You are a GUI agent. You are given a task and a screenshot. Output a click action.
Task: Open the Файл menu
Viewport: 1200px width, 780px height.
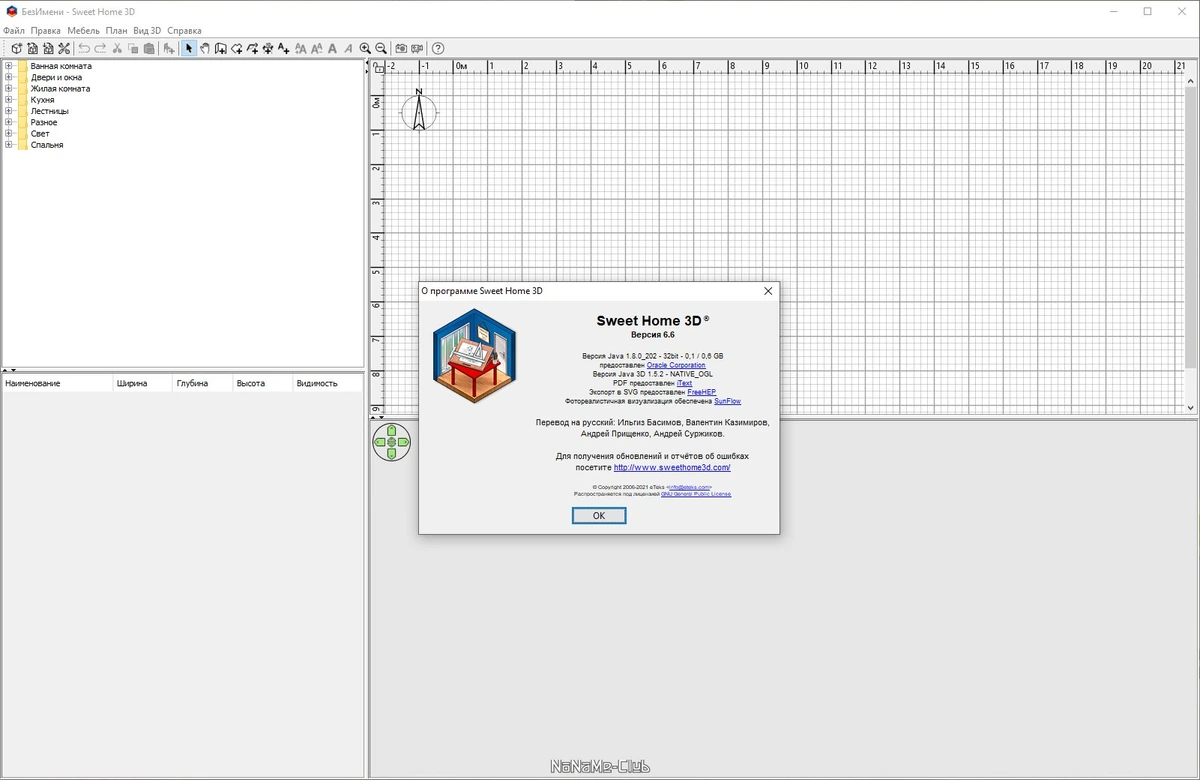pos(14,31)
